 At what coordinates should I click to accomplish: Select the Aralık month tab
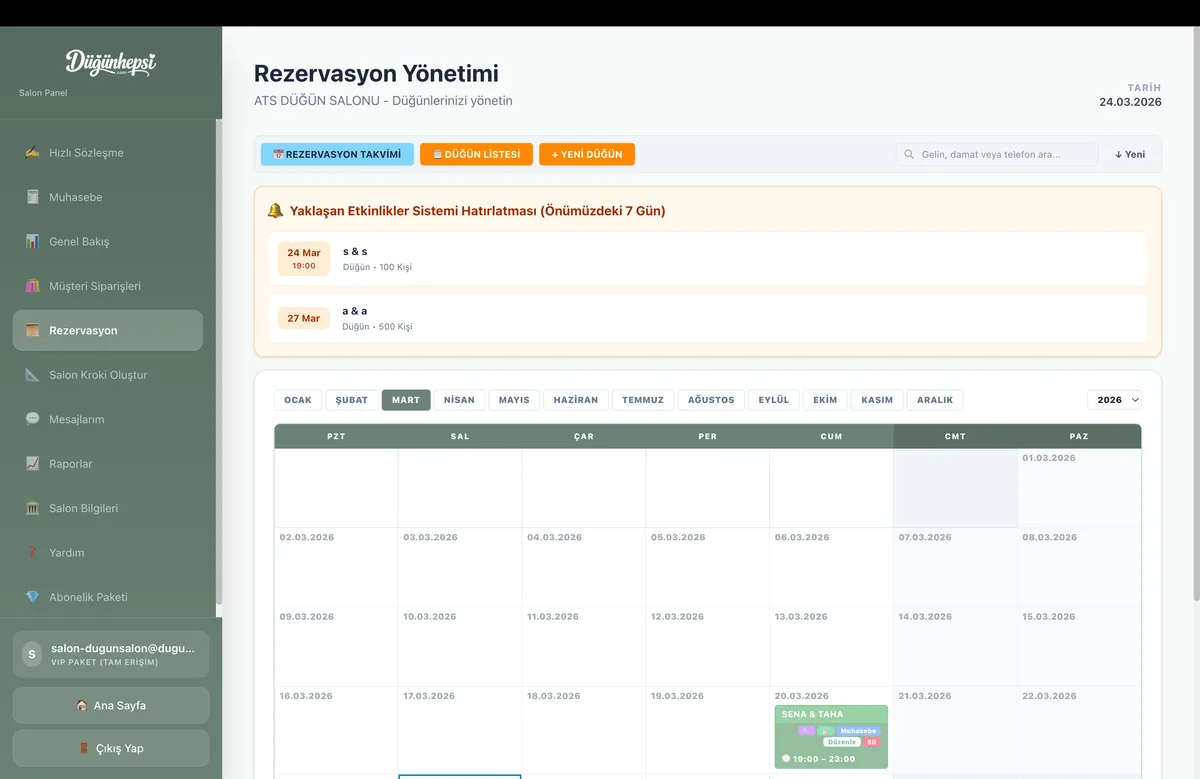tap(935, 400)
